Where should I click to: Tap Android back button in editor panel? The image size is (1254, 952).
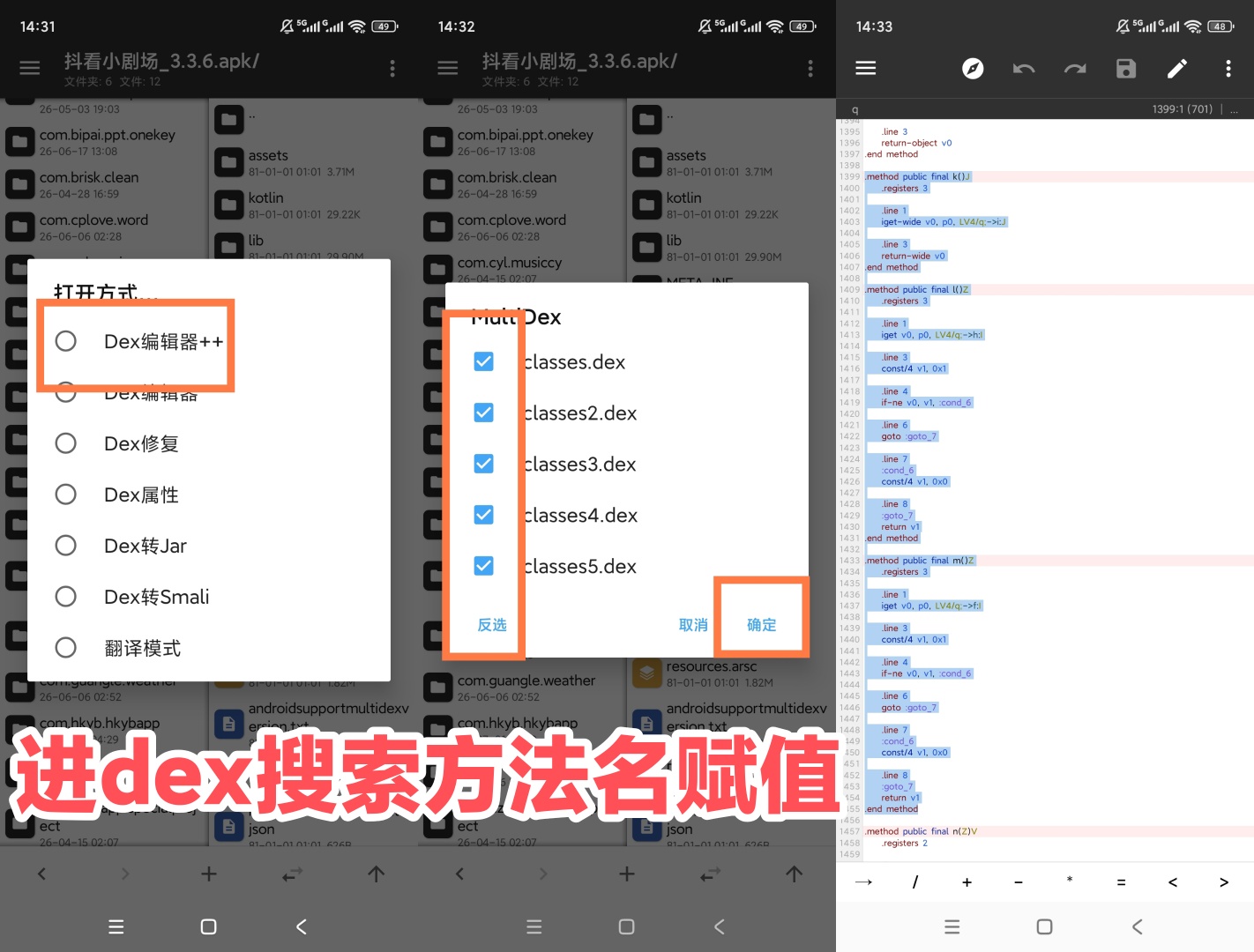pos(1138,926)
